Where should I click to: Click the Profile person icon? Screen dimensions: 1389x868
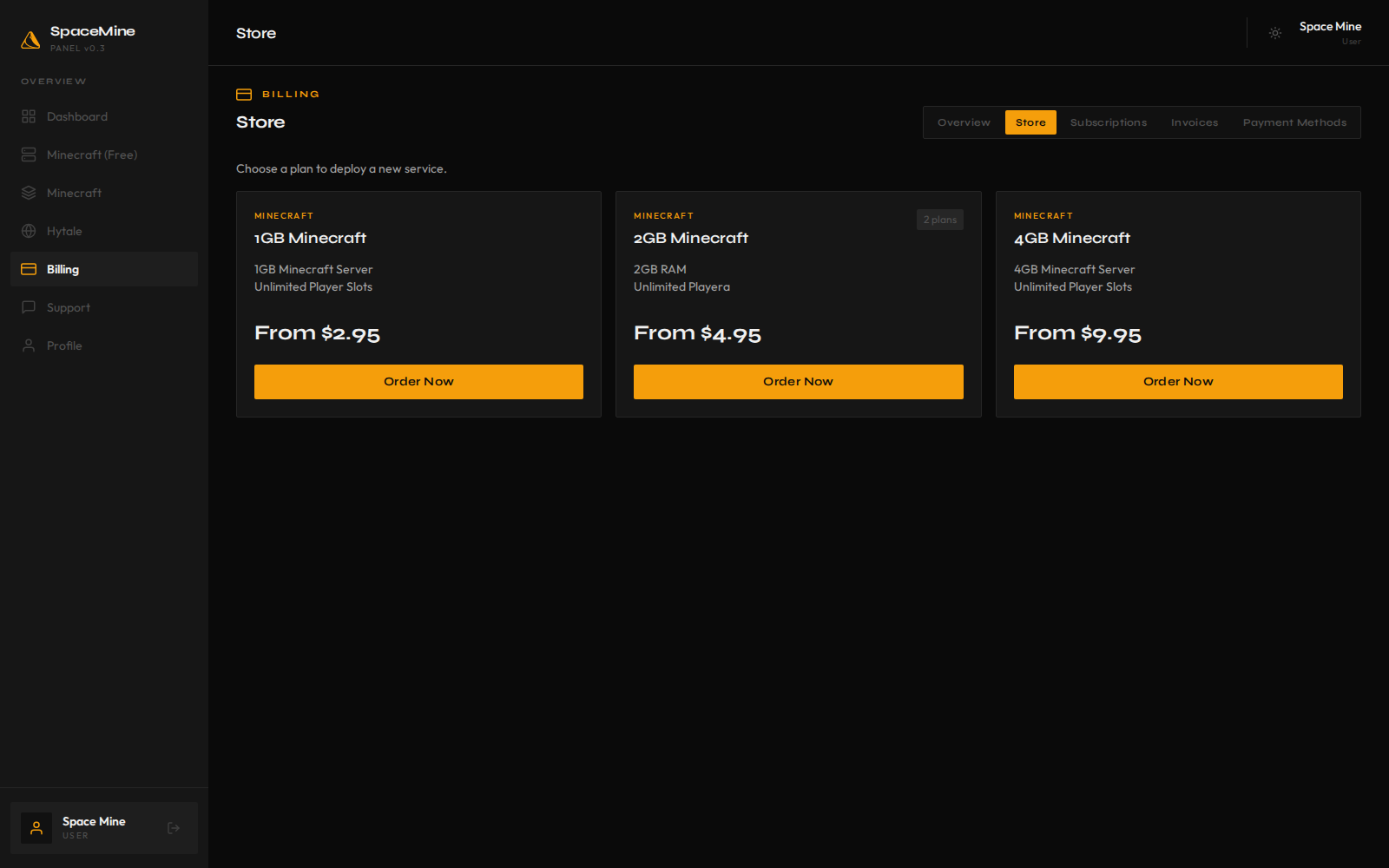pos(29,345)
